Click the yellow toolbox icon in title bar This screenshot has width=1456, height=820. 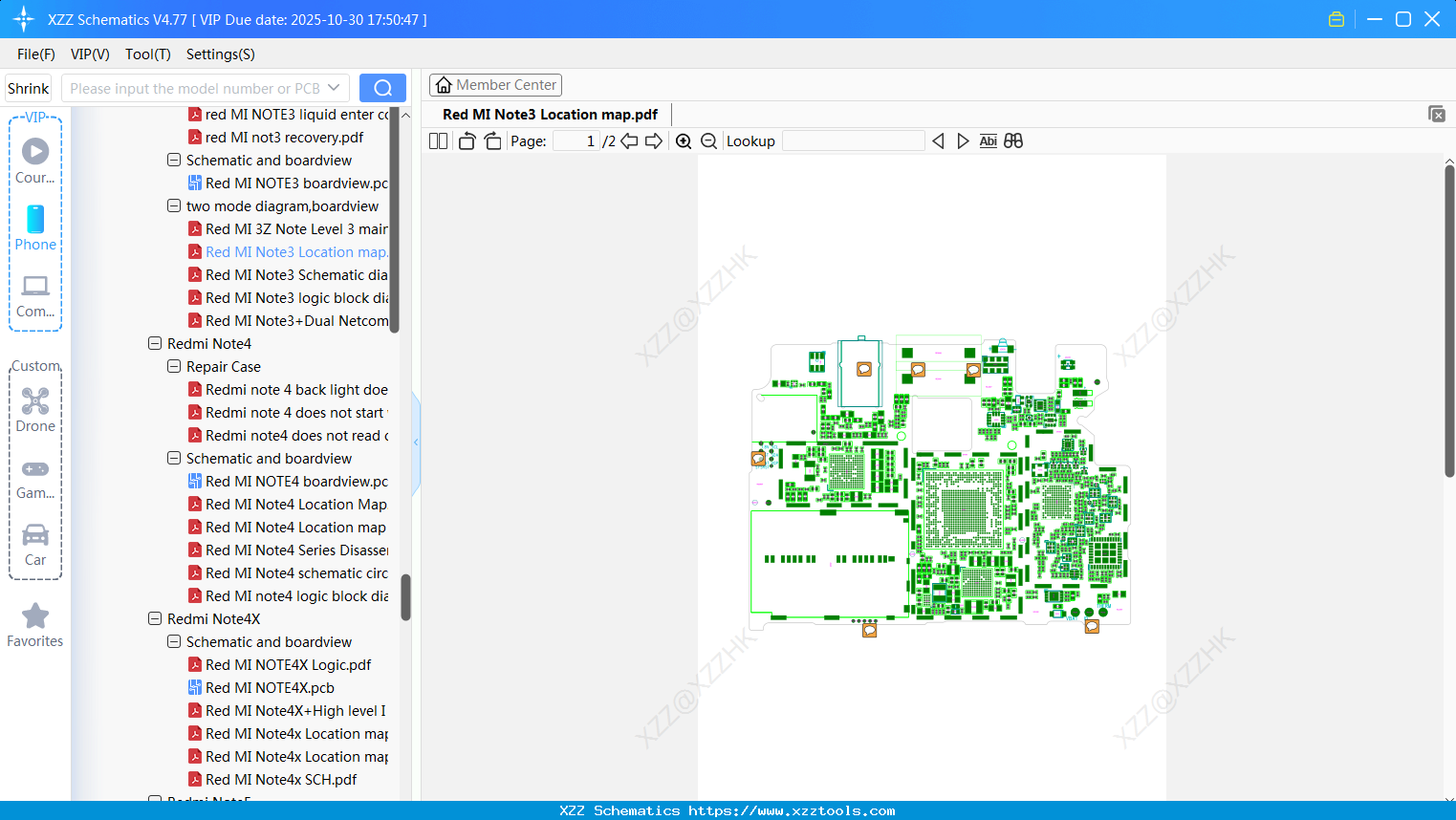1336,19
